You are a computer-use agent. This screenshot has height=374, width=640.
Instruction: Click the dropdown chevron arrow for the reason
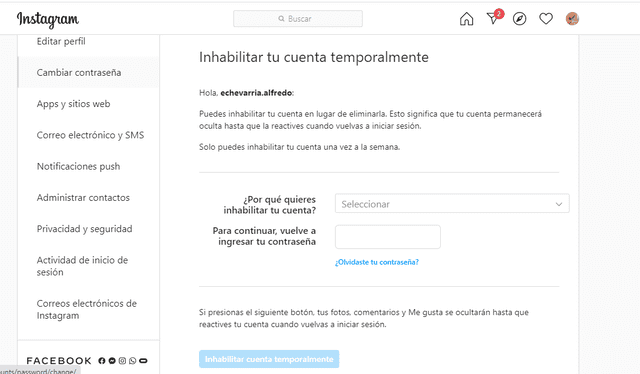pyautogui.click(x=559, y=204)
